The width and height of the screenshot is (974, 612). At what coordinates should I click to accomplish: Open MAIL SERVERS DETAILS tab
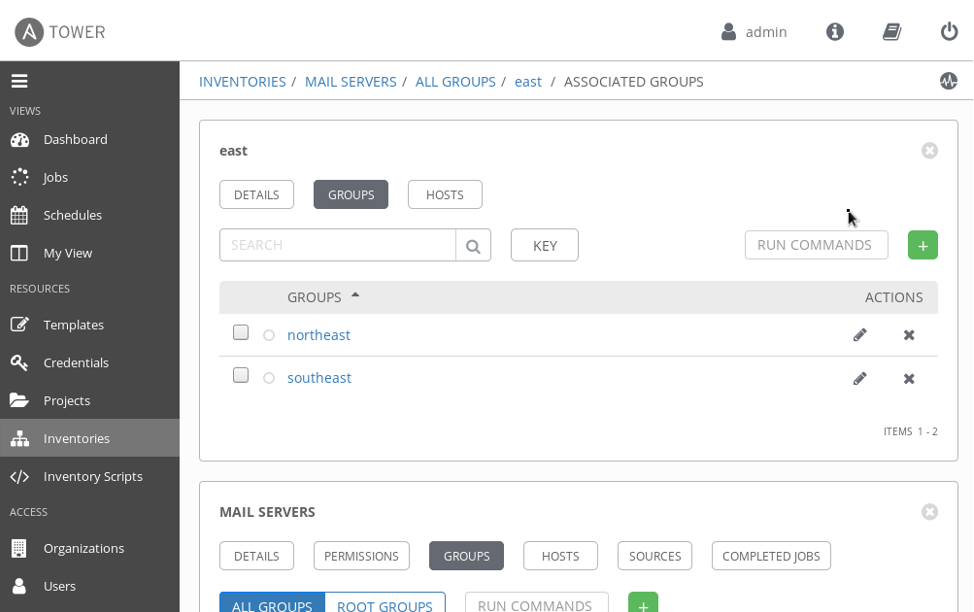click(x=257, y=556)
